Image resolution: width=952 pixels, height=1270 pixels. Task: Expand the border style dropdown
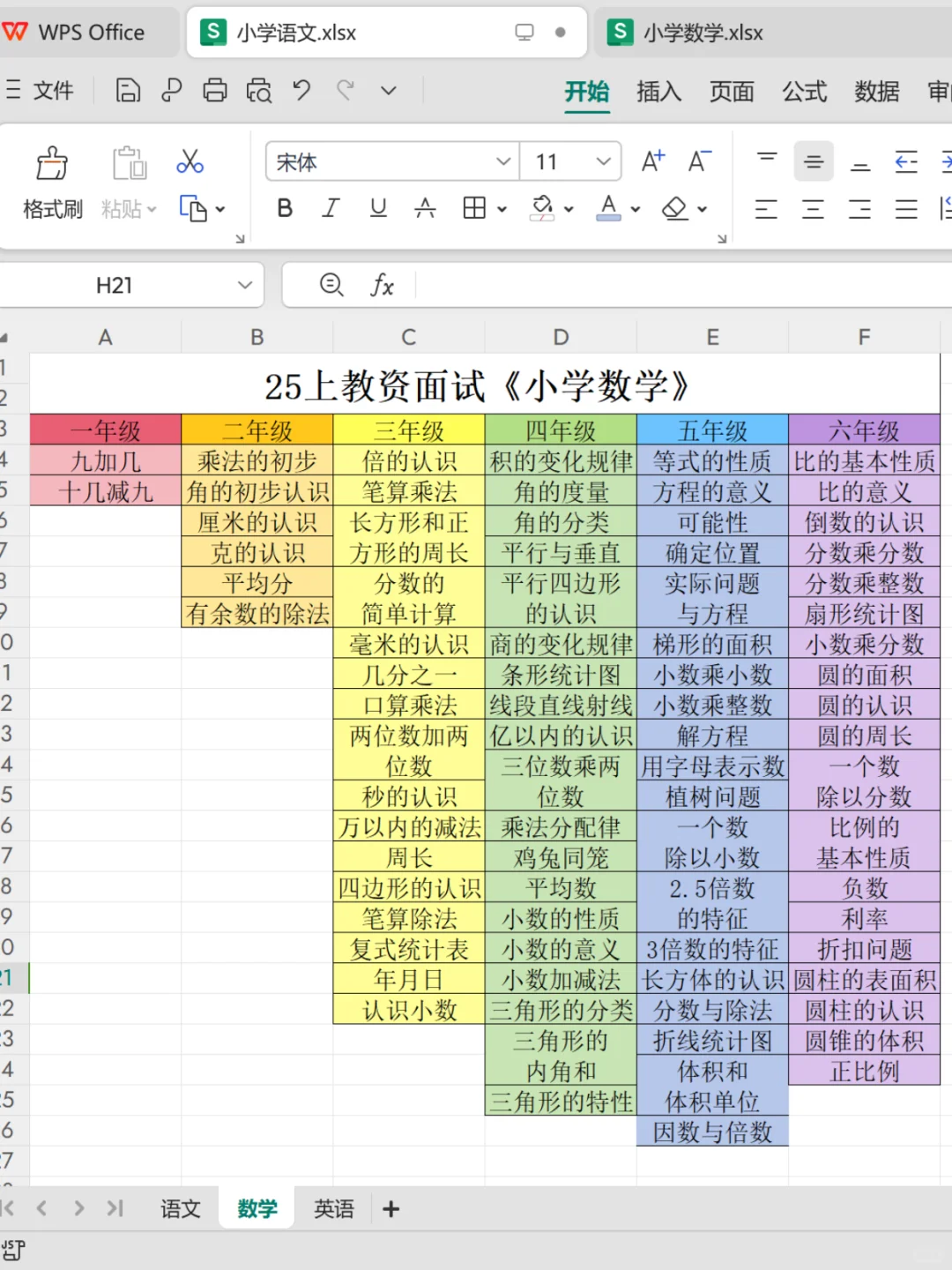coord(499,208)
